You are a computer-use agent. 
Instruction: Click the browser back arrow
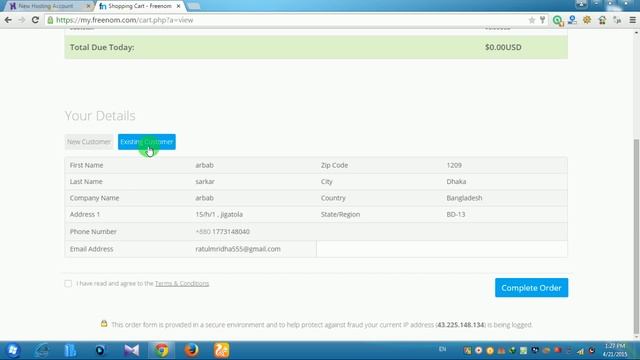(x=8, y=20)
